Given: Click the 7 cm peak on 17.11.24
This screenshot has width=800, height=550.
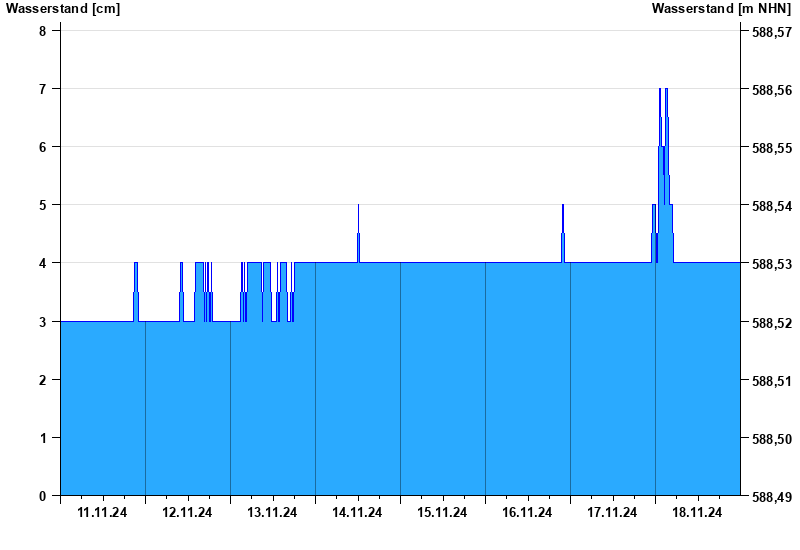Looking at the screenshot, I should pos(660,89).
